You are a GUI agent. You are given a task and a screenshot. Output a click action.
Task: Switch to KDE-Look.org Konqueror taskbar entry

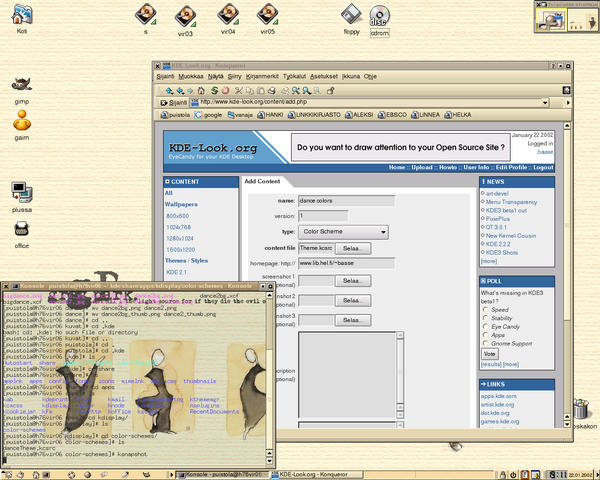click(316, 475)
